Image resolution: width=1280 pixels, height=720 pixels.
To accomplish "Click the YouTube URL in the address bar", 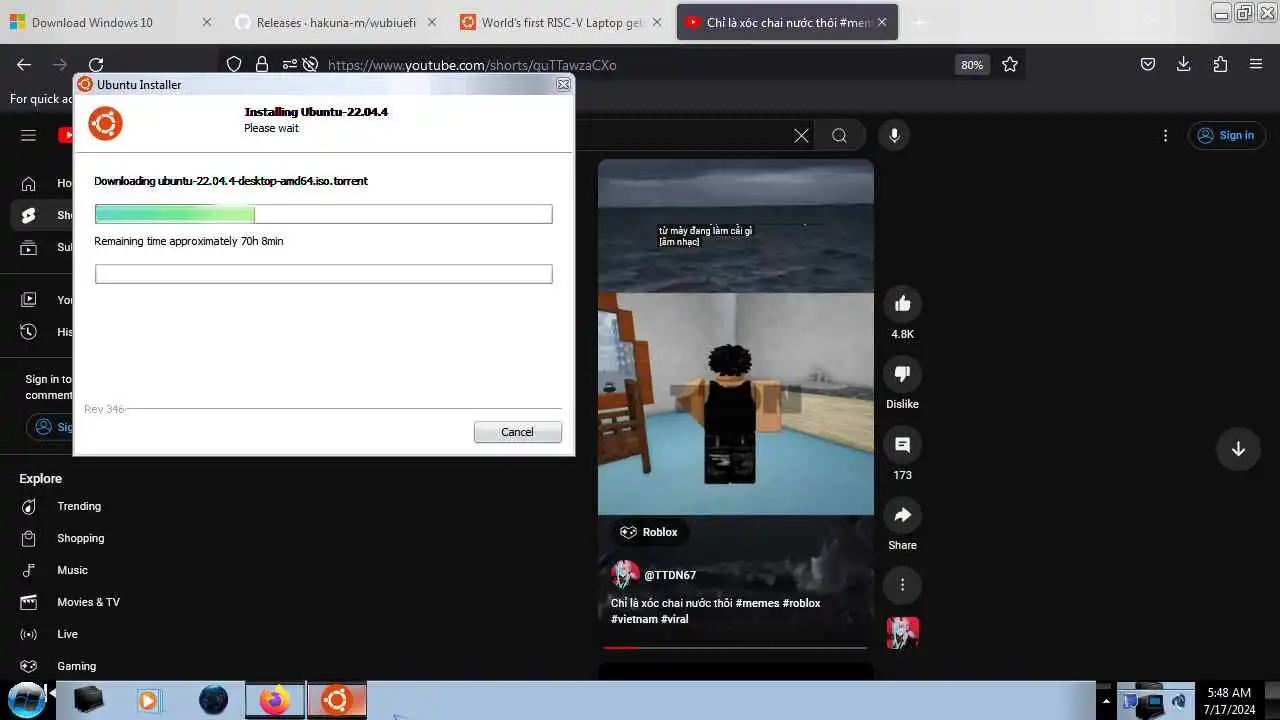I will click(472, 65).
